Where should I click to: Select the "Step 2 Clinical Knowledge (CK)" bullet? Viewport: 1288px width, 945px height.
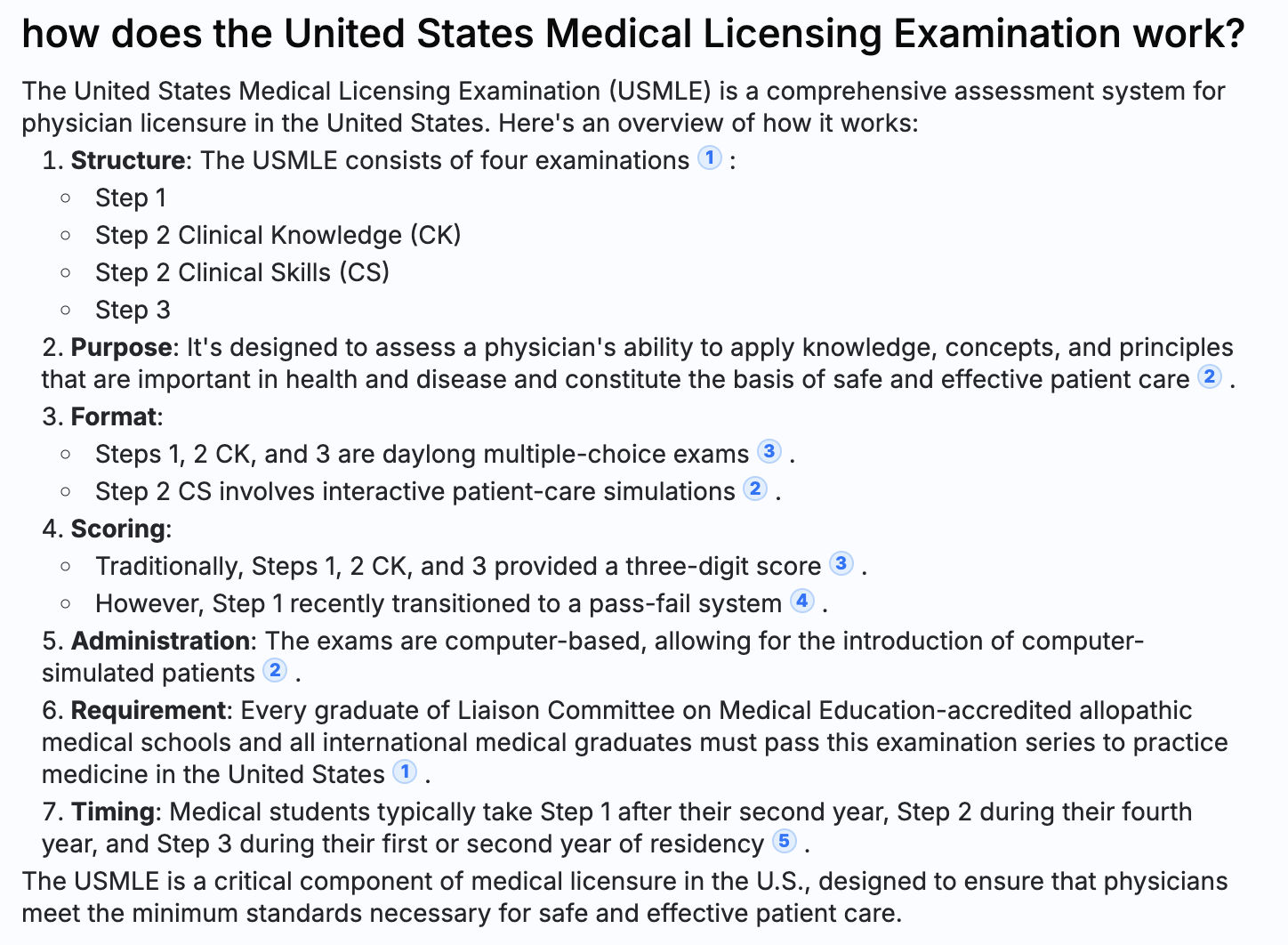click(x=278, y=235)
